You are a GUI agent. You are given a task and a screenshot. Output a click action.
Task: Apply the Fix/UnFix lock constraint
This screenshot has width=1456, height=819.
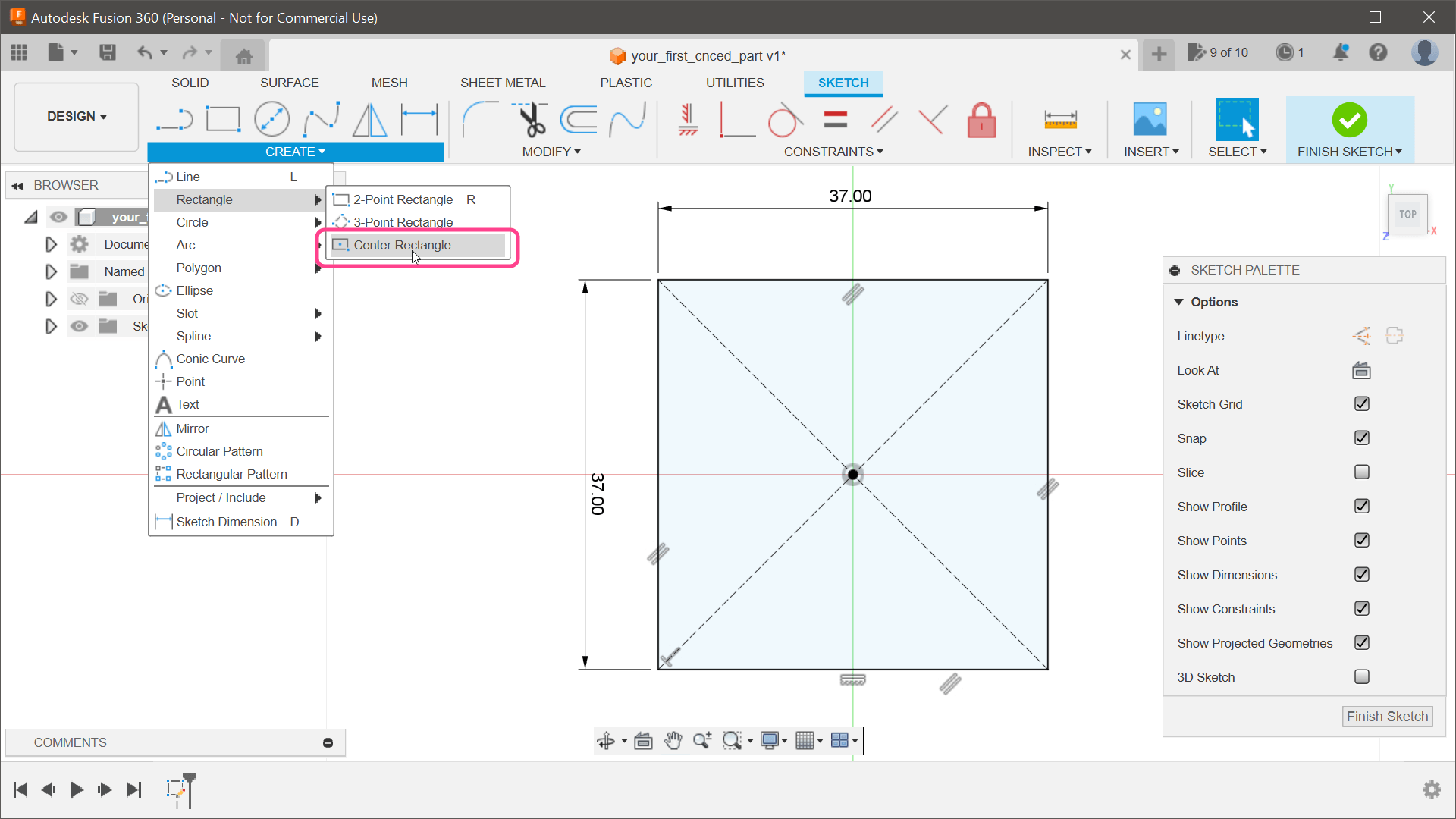(x=981, y=120)
